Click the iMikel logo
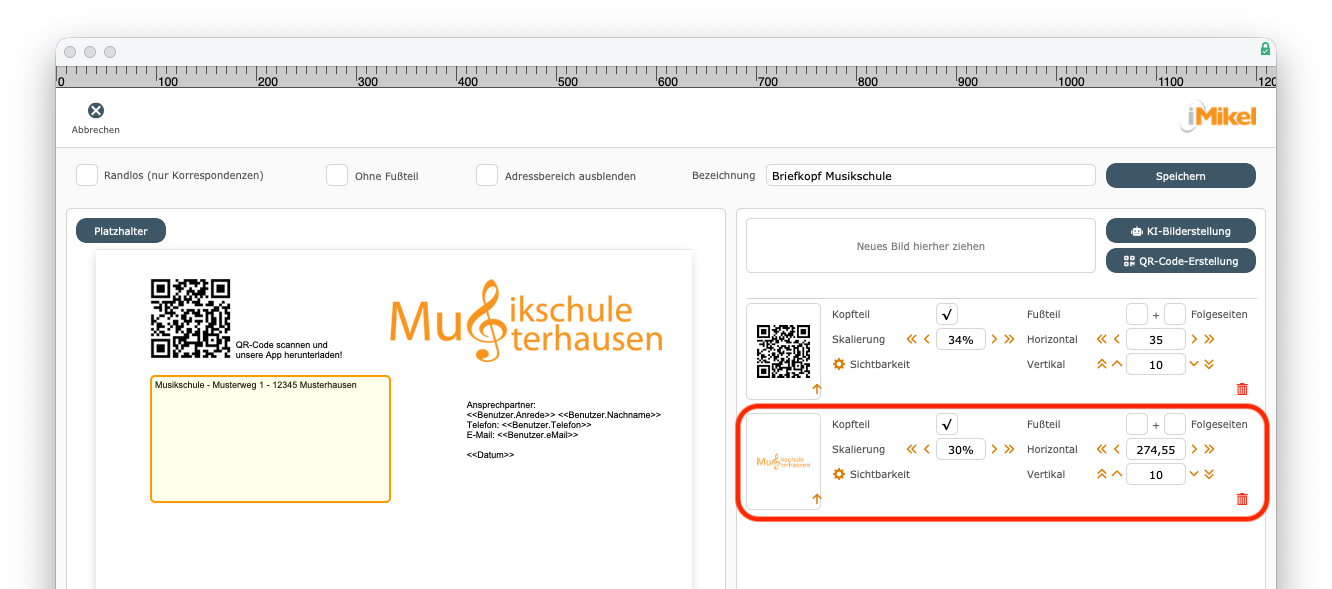This screenshot has height=589, width=1332. [x=1217, y=117]
